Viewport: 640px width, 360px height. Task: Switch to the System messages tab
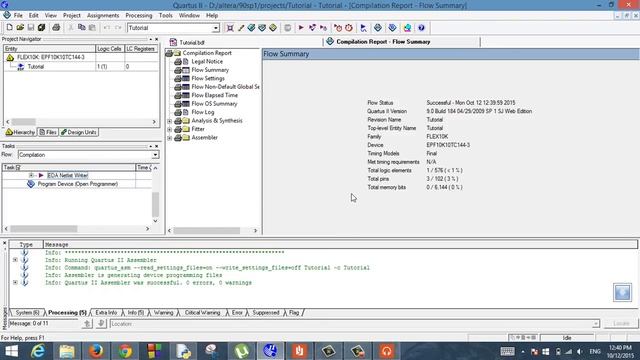(27, 313)
